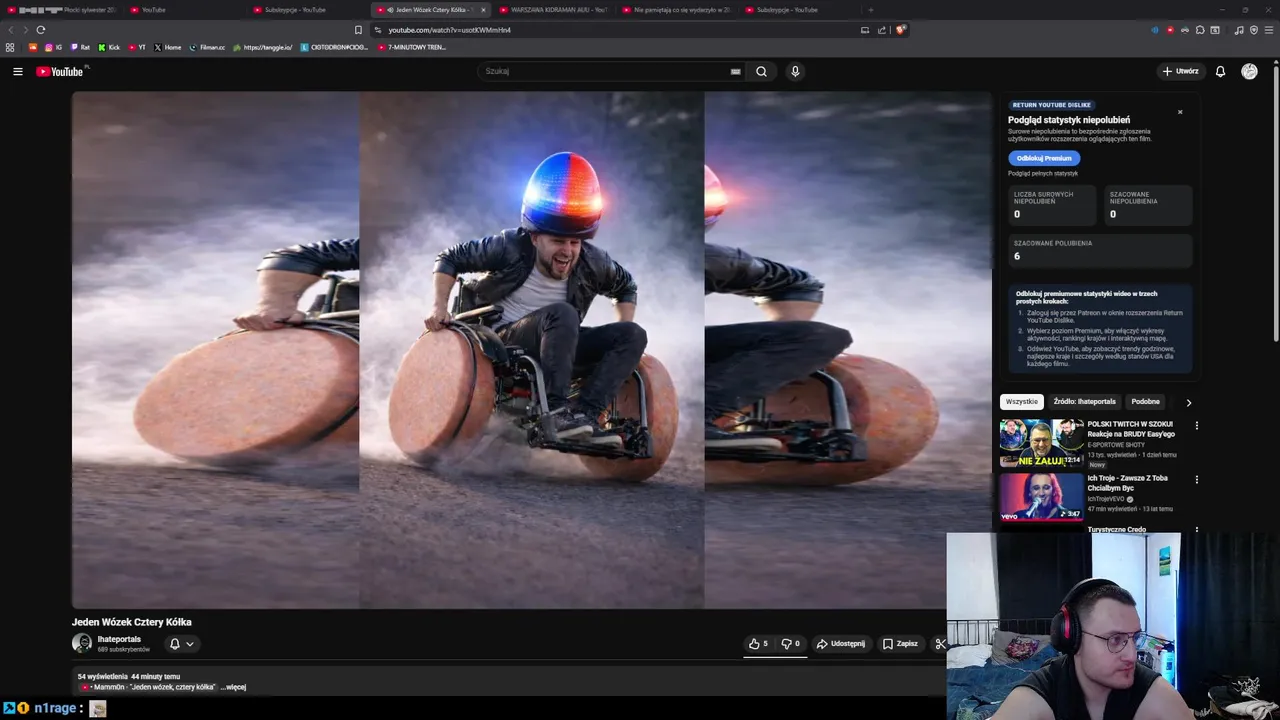Click the search magnifier button
Viewport: 1280px width, 720px height.
(x=761, y=71)
